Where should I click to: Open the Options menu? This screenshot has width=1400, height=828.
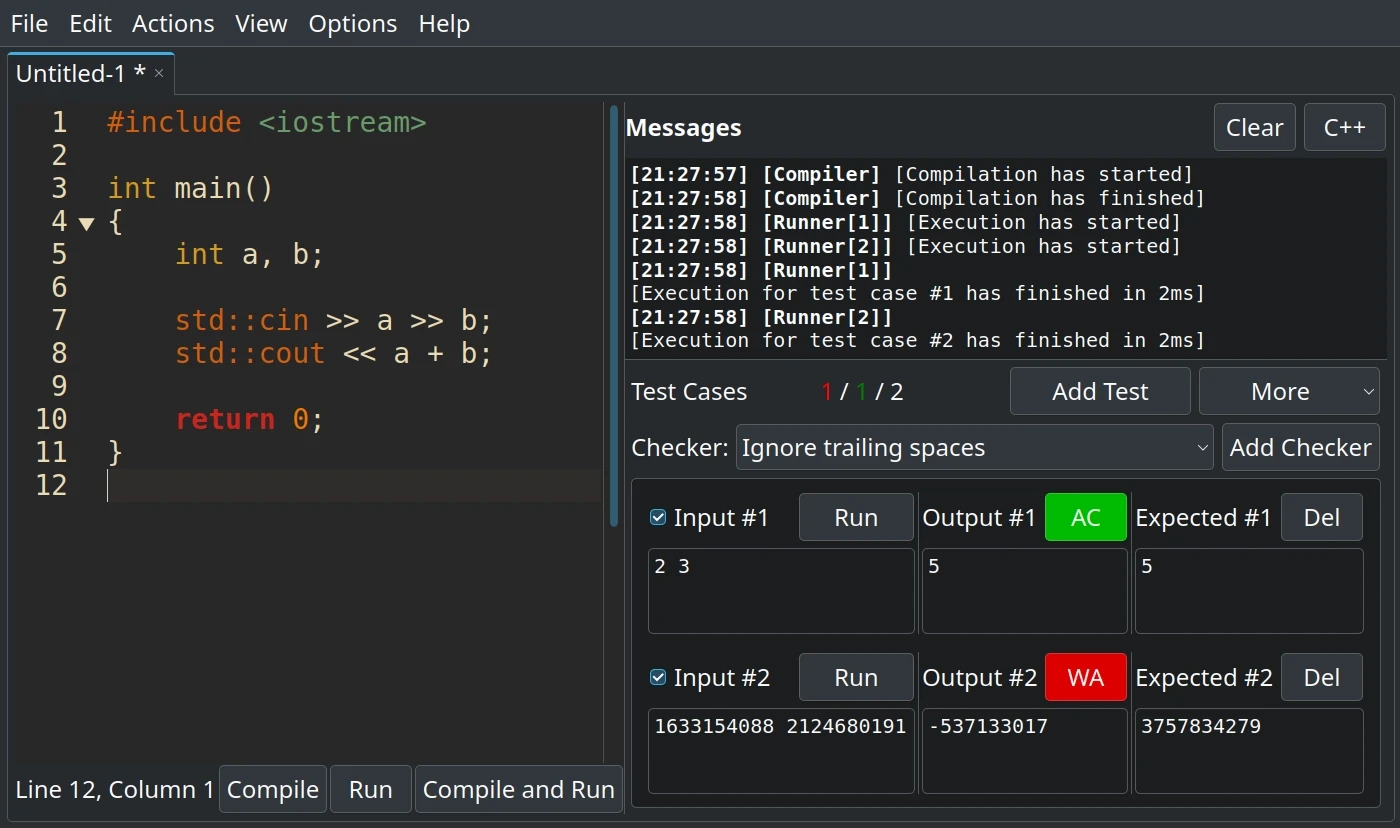click(352, 23)
